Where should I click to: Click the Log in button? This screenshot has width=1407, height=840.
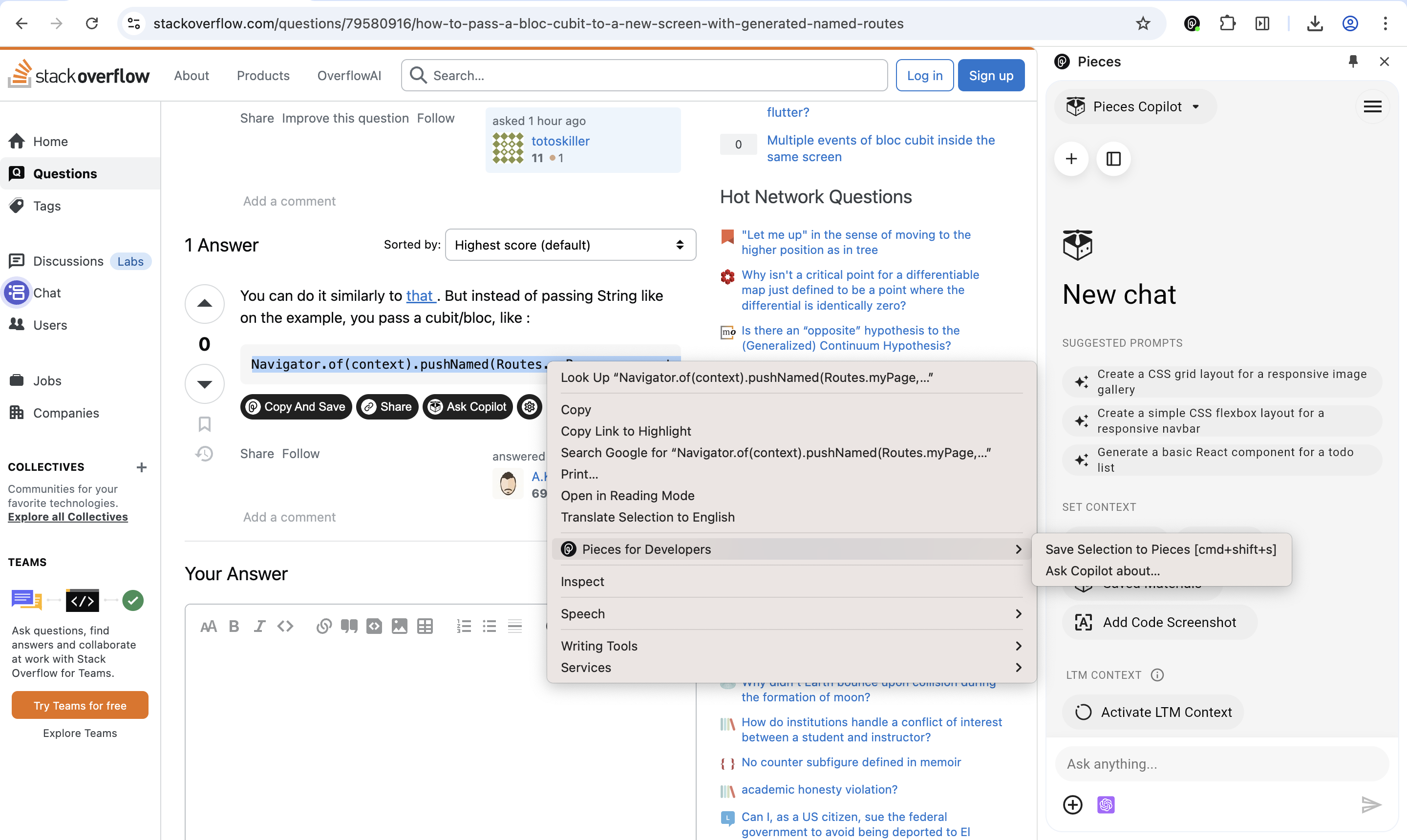(925, 75)
